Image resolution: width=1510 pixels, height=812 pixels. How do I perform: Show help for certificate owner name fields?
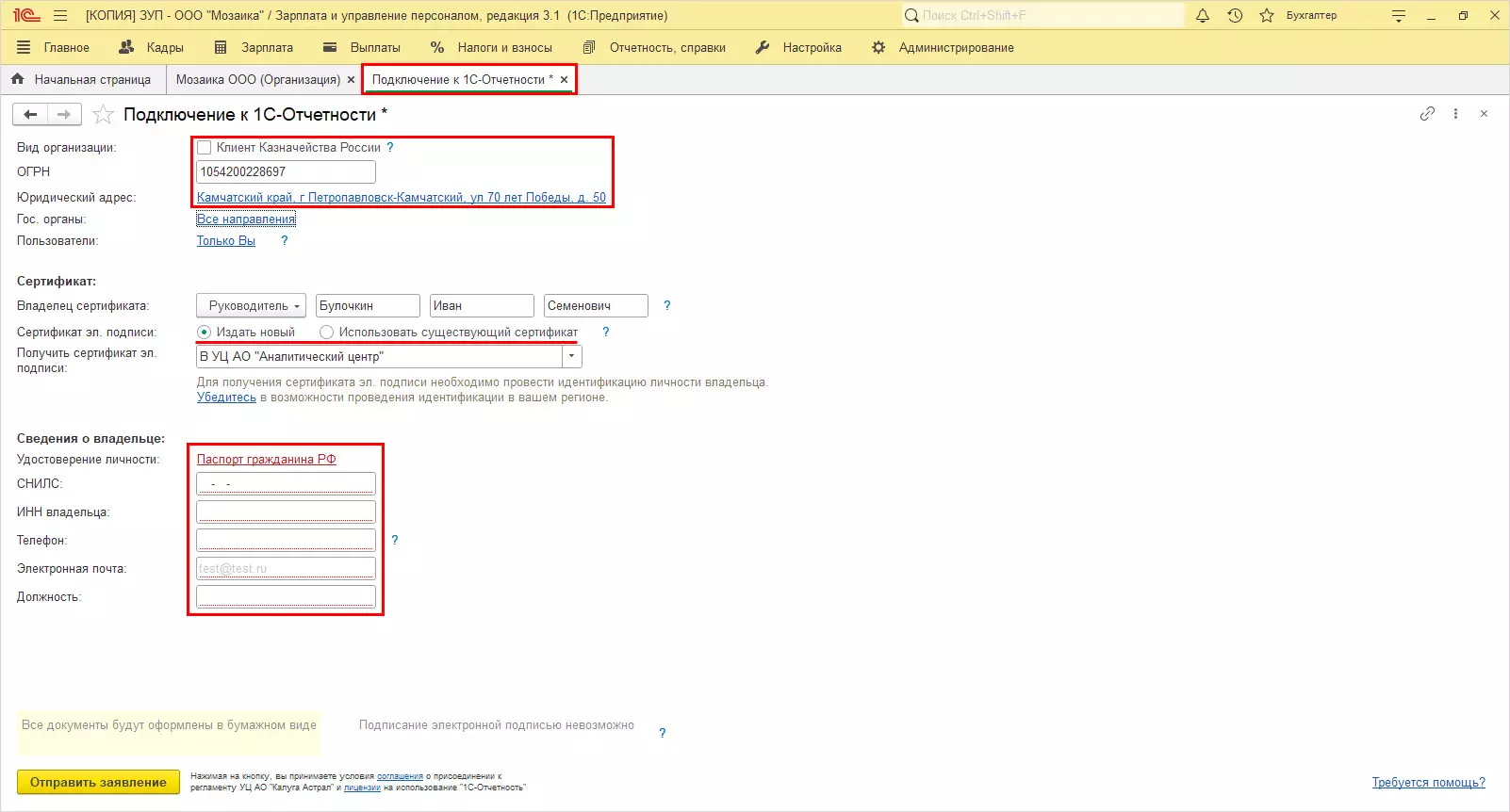coord(667,306)
